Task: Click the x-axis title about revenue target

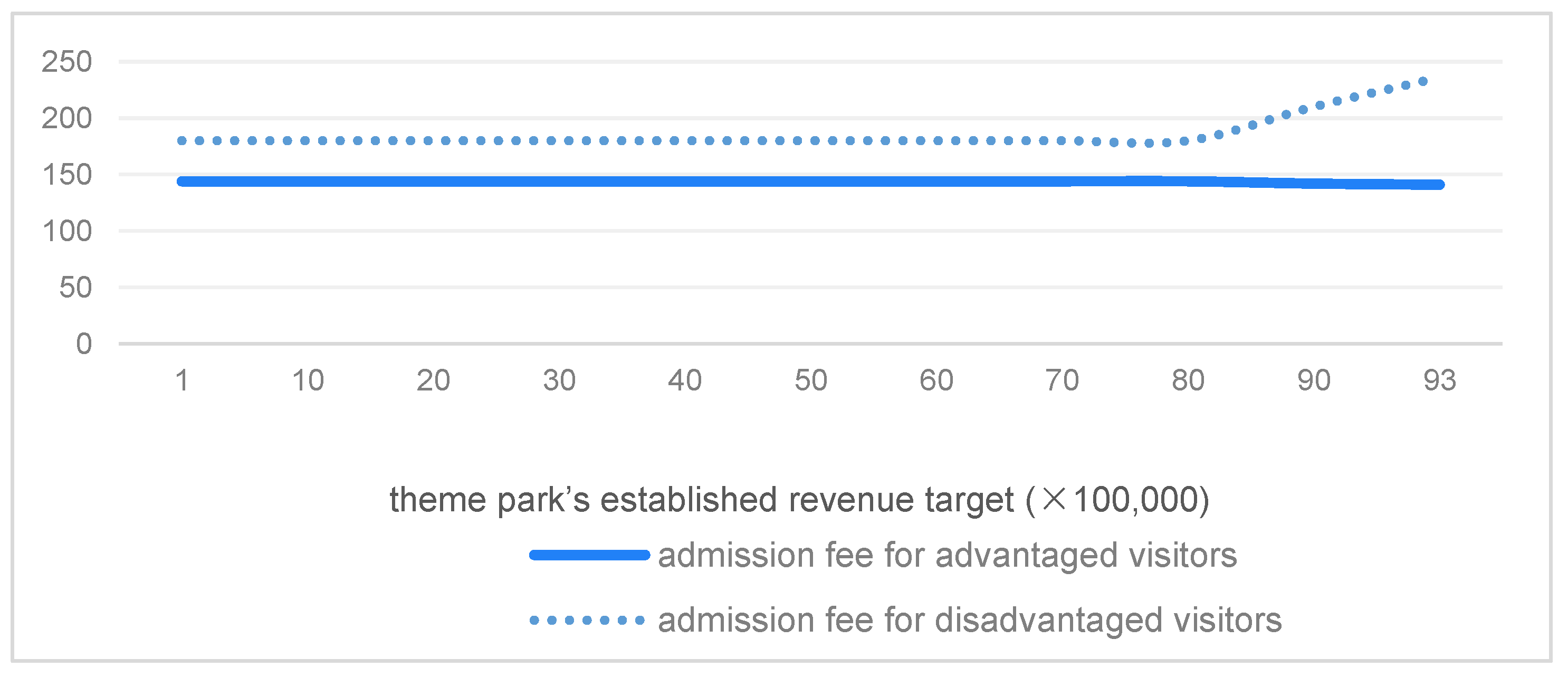Action: click(x=799, y=500)
